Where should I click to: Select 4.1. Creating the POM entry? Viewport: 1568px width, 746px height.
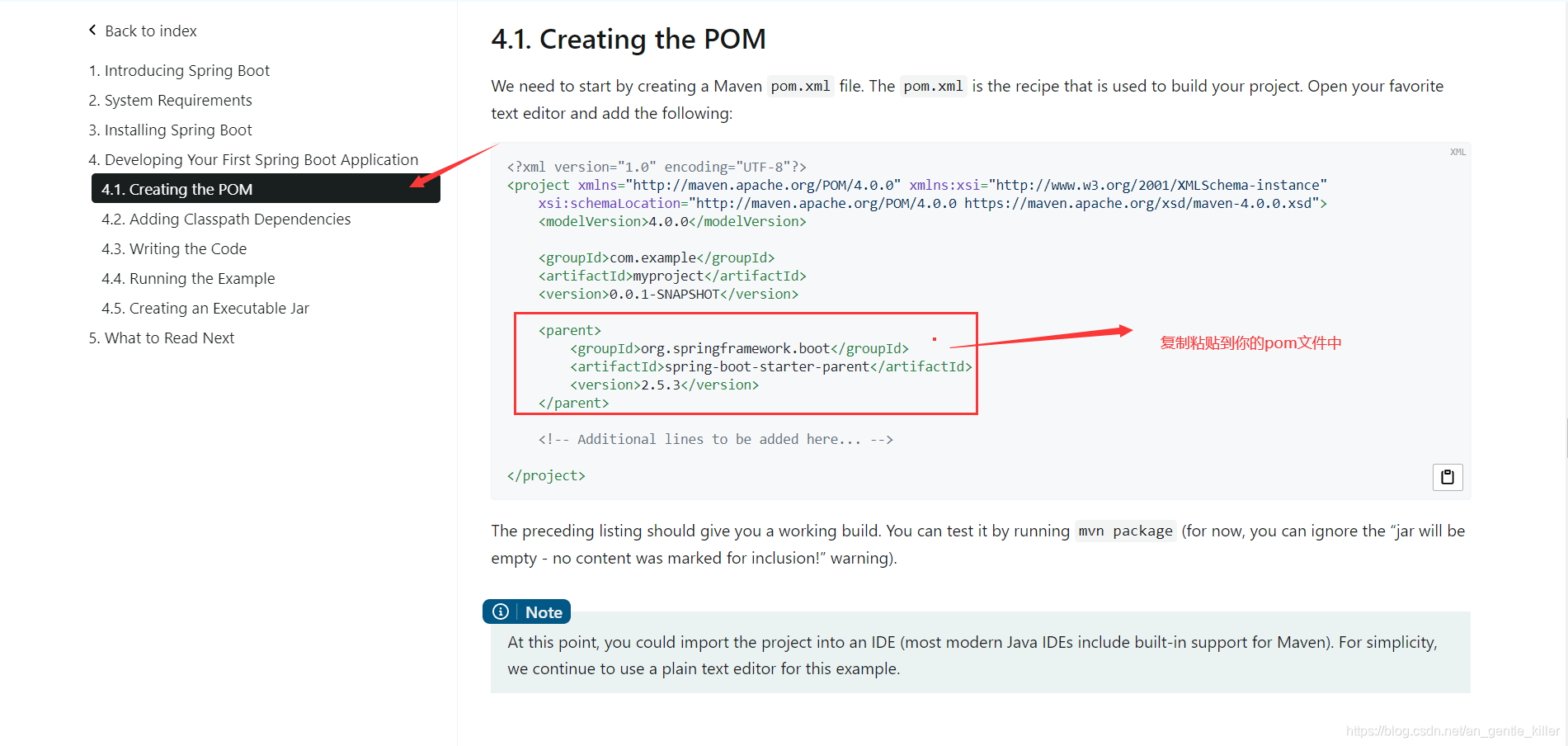click(x=266, y=188)
